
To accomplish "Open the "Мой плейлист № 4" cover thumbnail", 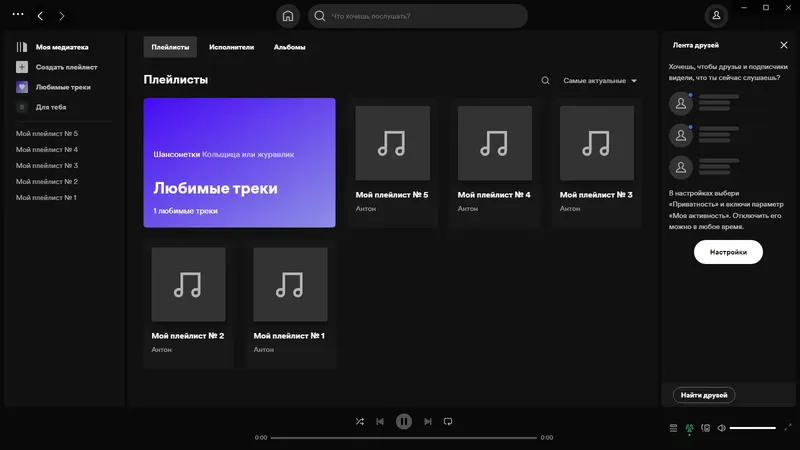I will pyautogui.click(x=495, y=143).
